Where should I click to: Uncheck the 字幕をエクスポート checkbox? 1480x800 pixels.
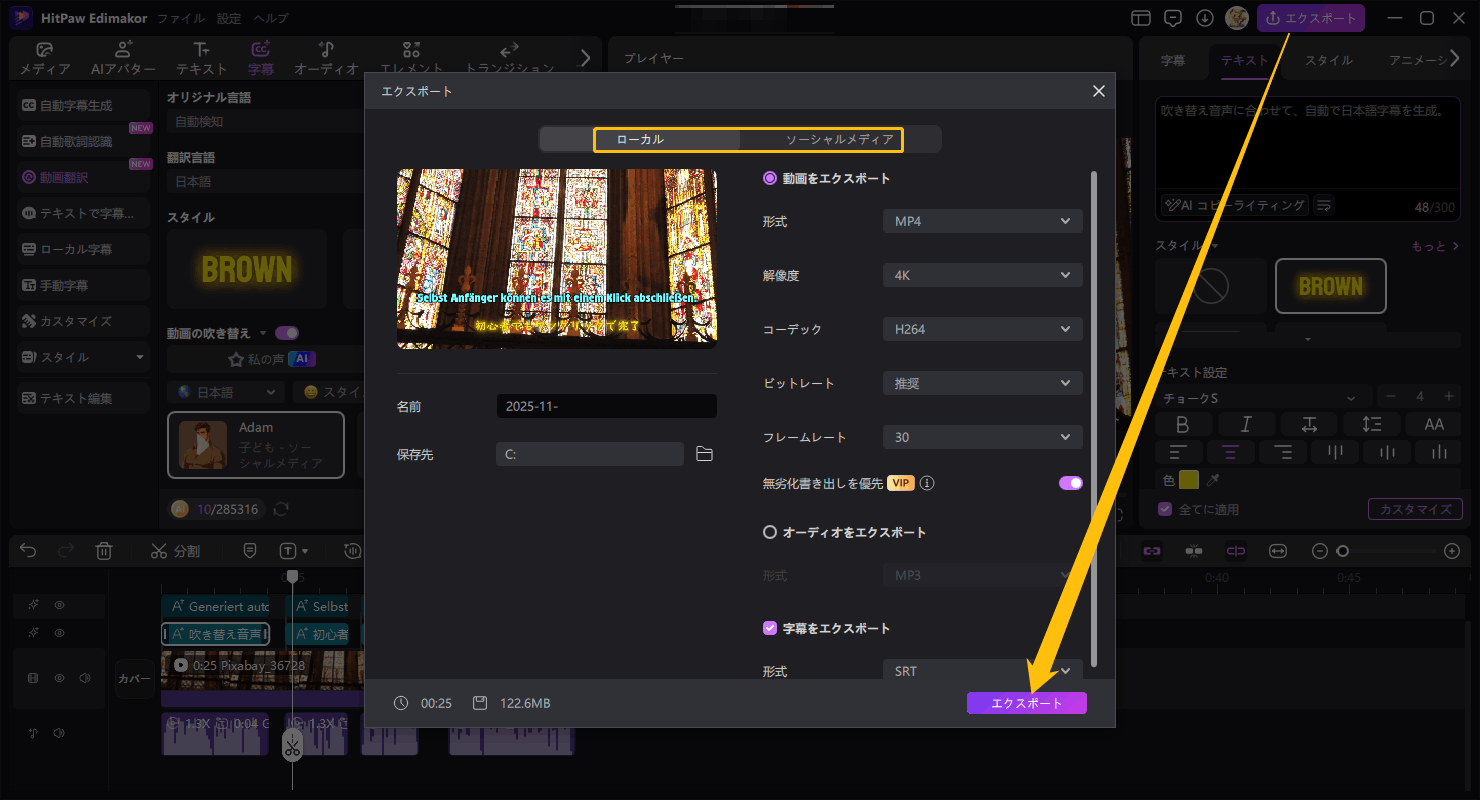pyautogui.click(x=770, y=627)
